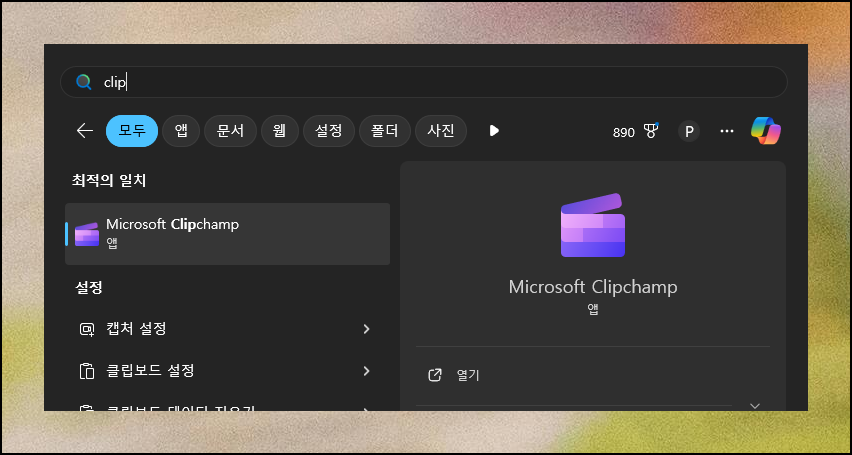
Task: Open the 캡처 설정 result
Action: 227,329
